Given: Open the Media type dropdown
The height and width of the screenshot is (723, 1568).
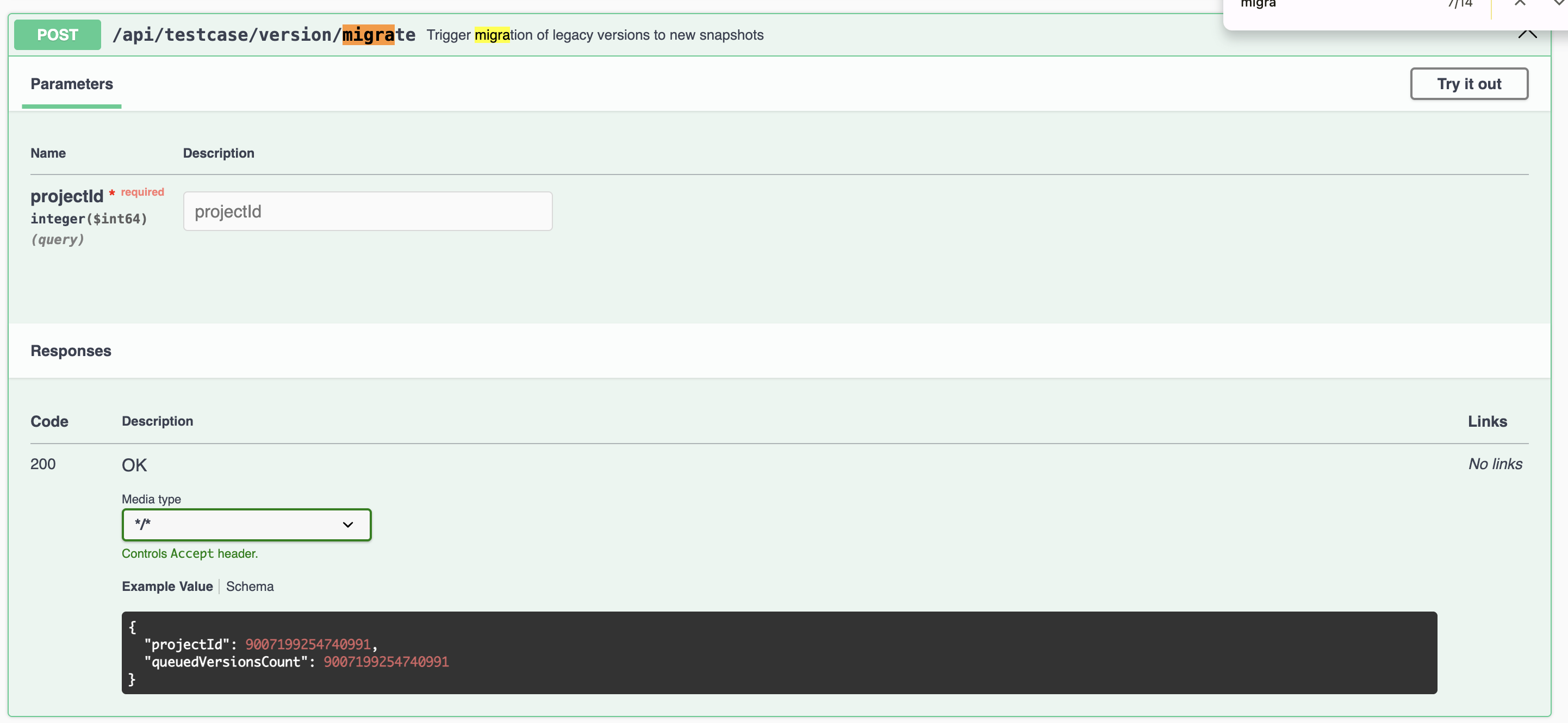Looking at the screenshot, I should point(246,525).
